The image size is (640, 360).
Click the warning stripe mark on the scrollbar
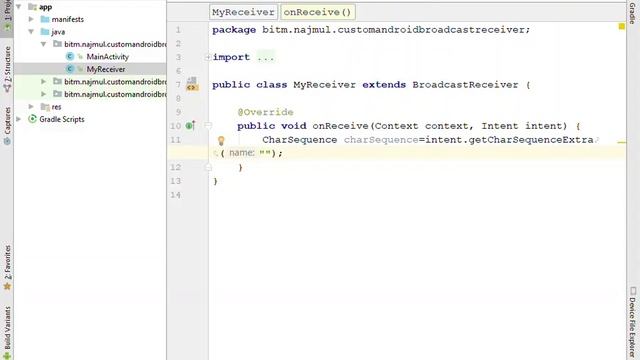coord(622,142)
